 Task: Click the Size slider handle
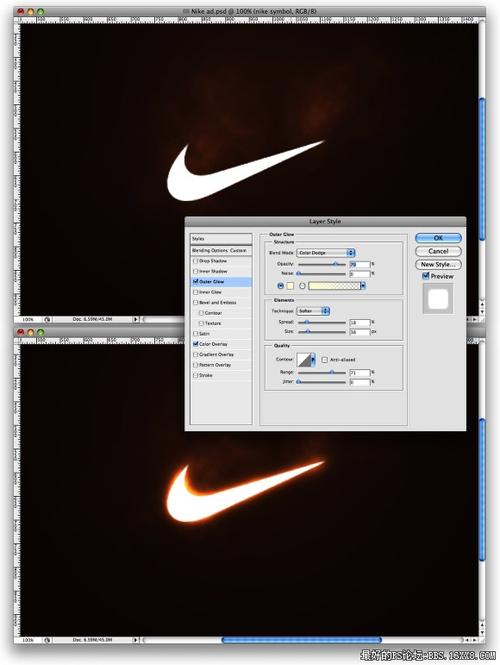coord(308,332)
